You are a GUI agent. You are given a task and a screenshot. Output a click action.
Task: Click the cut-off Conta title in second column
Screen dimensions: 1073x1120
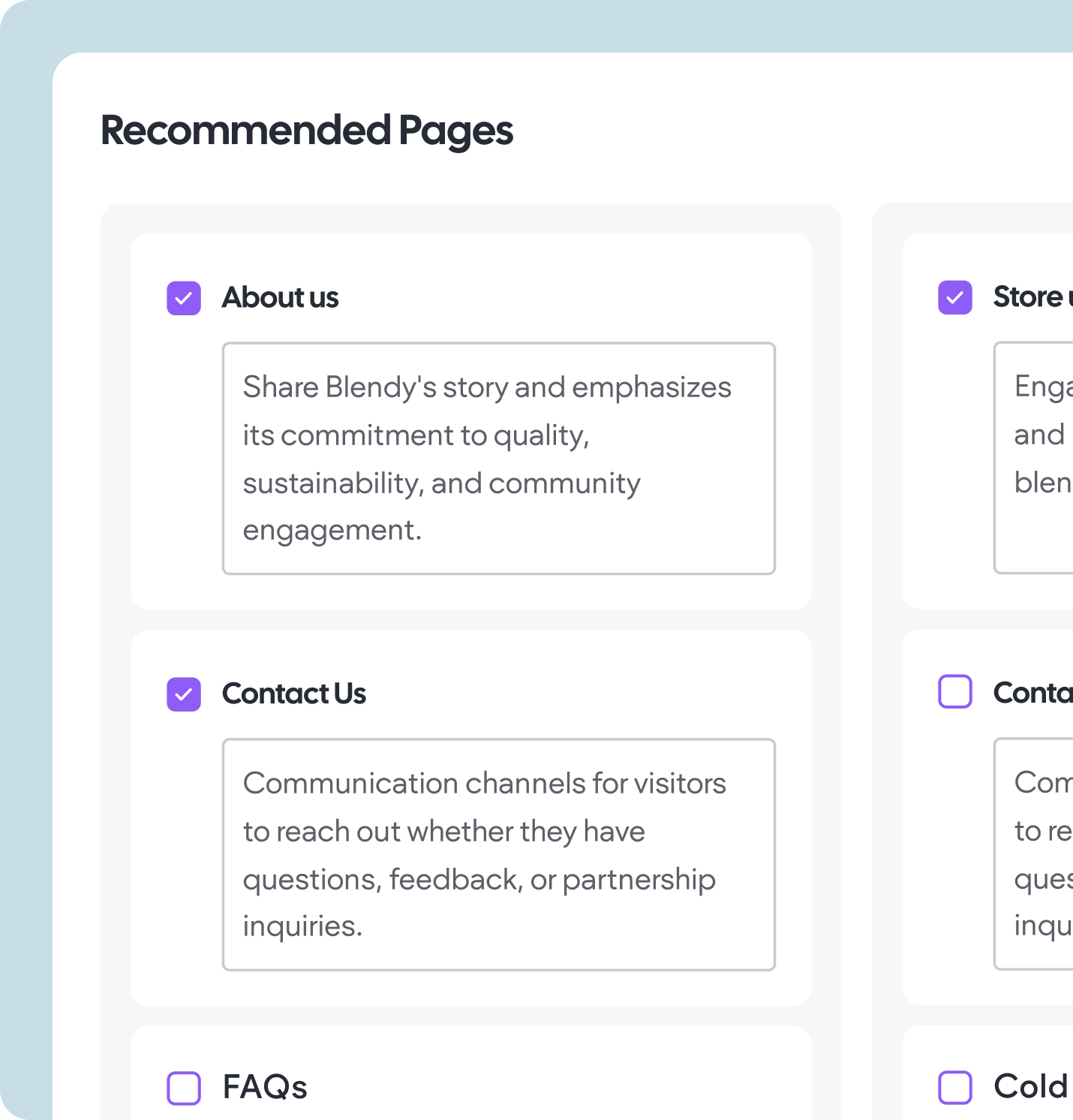click(1032, 693)
